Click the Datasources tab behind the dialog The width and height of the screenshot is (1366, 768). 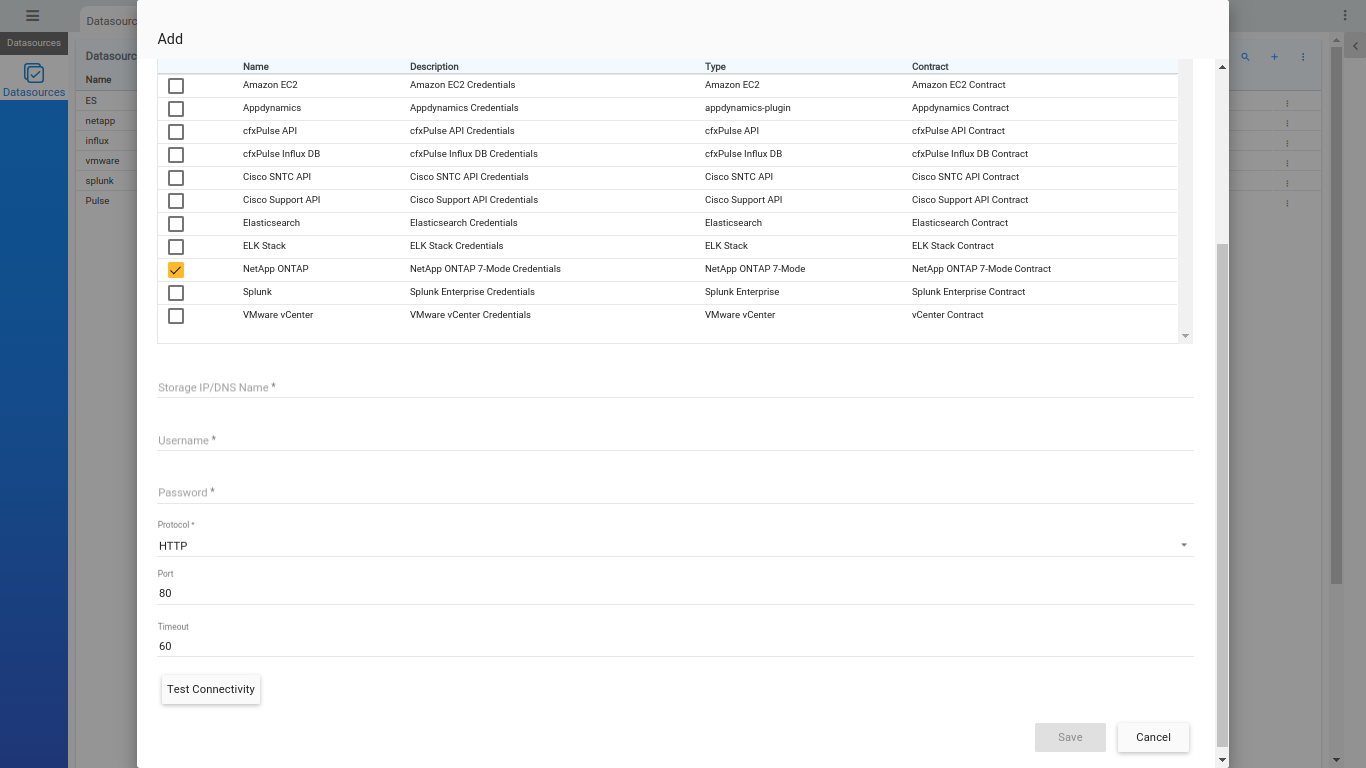(110, 20)
